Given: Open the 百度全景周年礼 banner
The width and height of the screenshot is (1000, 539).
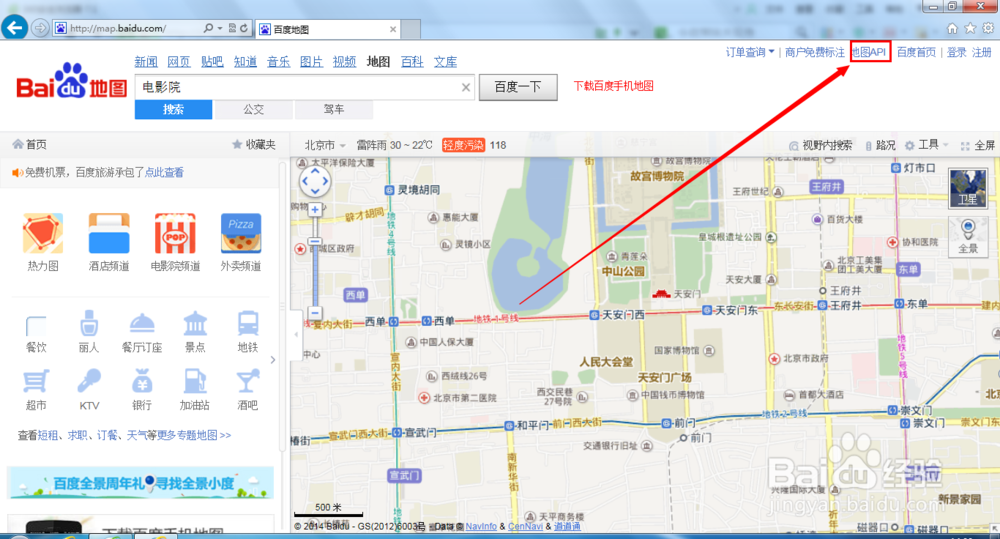Looking at the screenshot, I should click(x=140, y=483).
